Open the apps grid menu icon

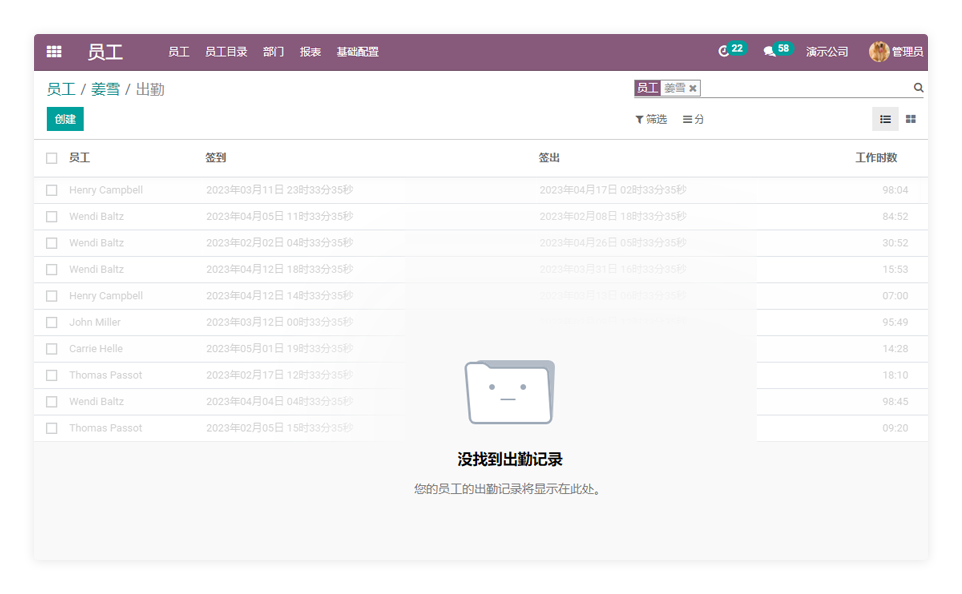pos(54,52)
